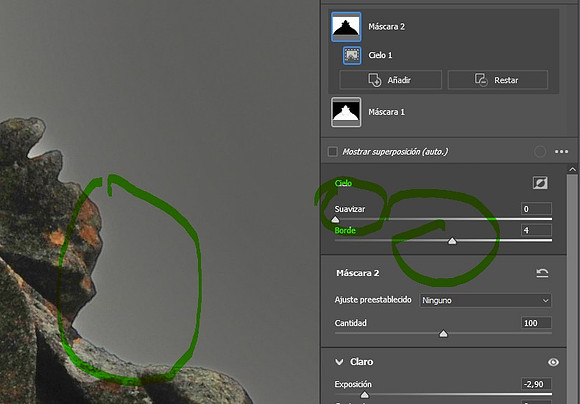The width and height of the screenshot is (580, 404).
Task: Click the Cielo 1 sky mask icon
Action: (352, 55)
